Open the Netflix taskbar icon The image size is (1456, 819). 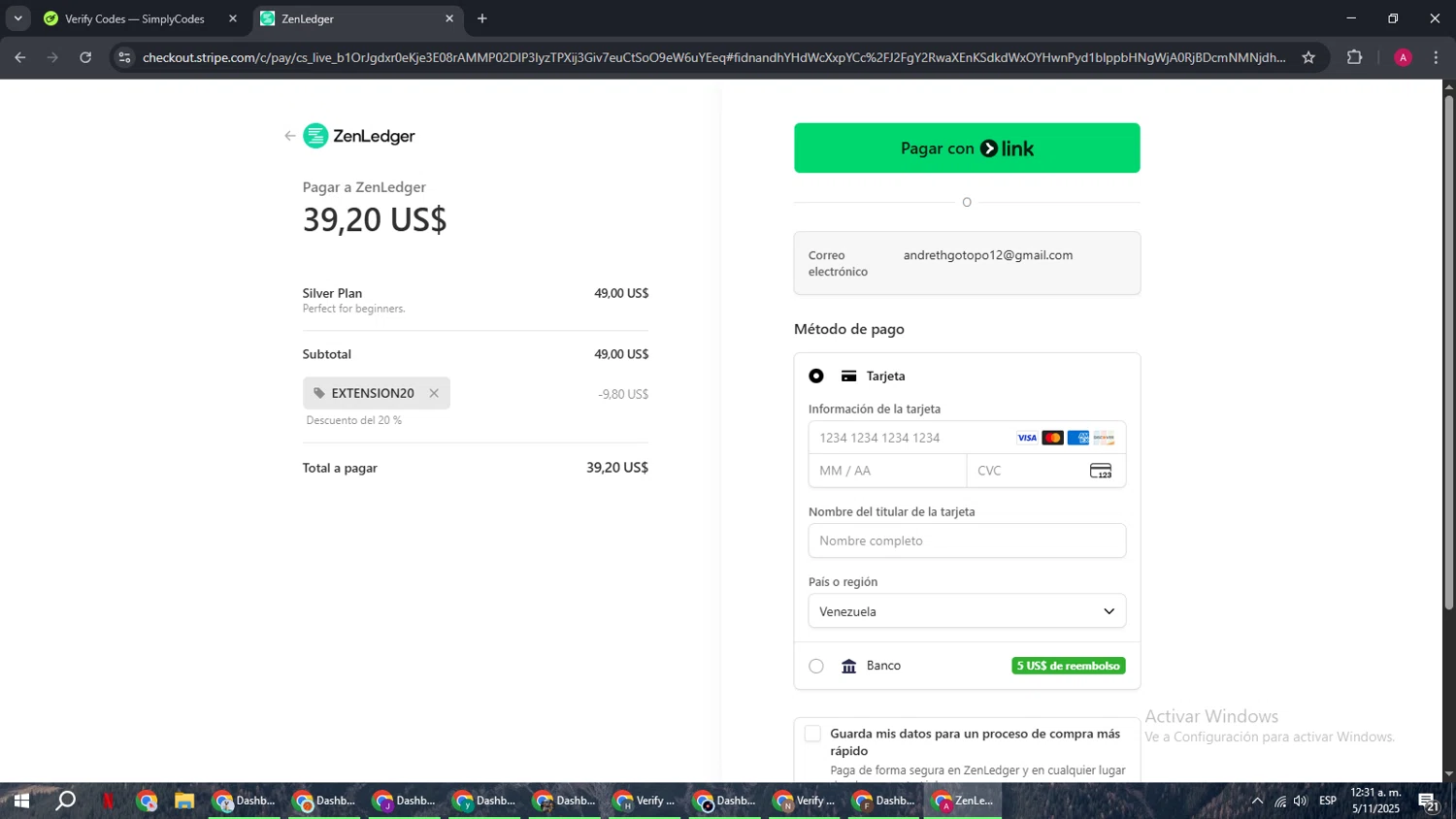pos(108,801)
